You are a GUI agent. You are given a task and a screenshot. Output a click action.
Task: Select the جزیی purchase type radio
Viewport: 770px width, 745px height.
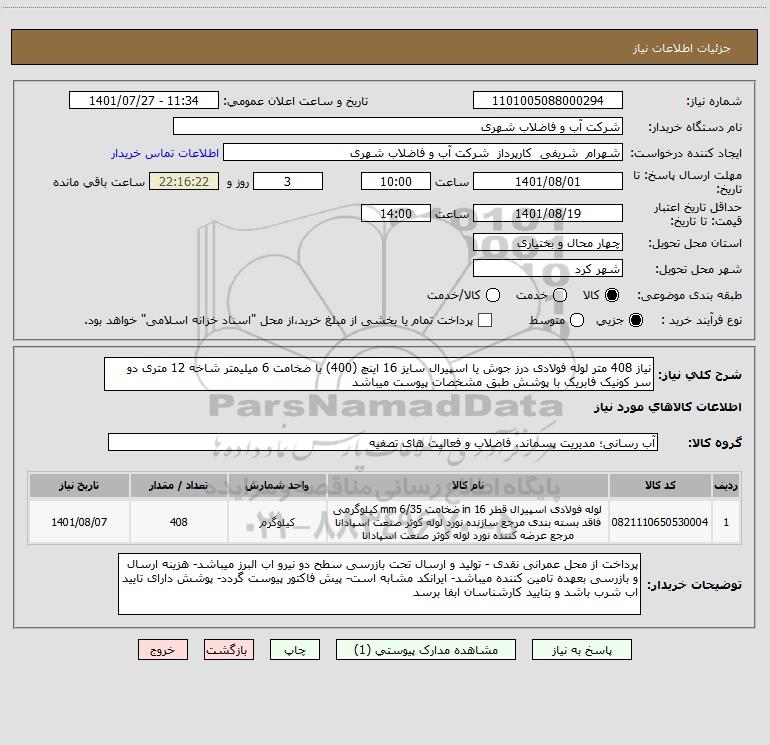635,320
